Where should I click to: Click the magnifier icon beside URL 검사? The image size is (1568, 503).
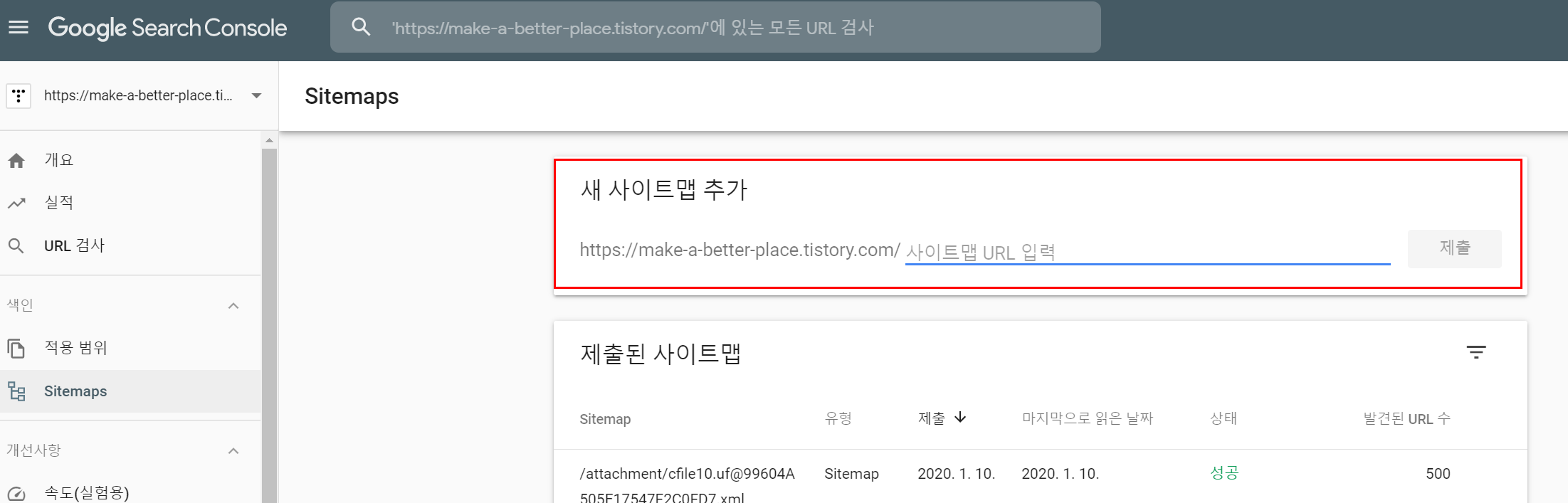click(16, 246)
